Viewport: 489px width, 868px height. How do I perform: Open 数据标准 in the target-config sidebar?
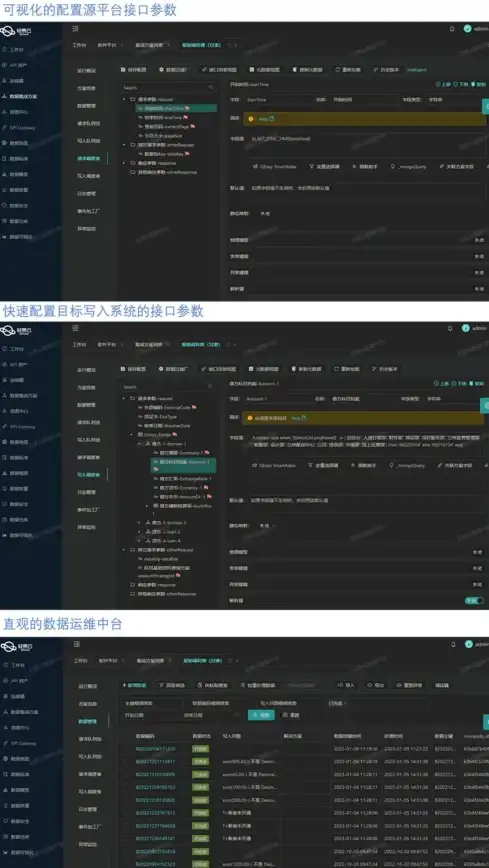(18, 458)
